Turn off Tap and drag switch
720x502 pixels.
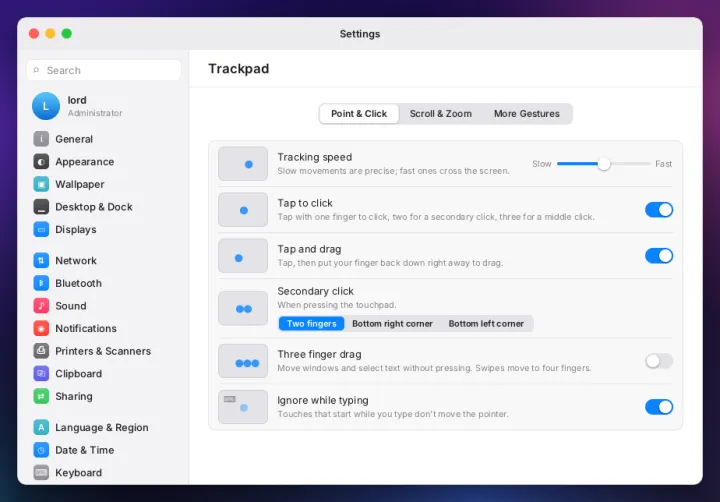tap(659, 255)
